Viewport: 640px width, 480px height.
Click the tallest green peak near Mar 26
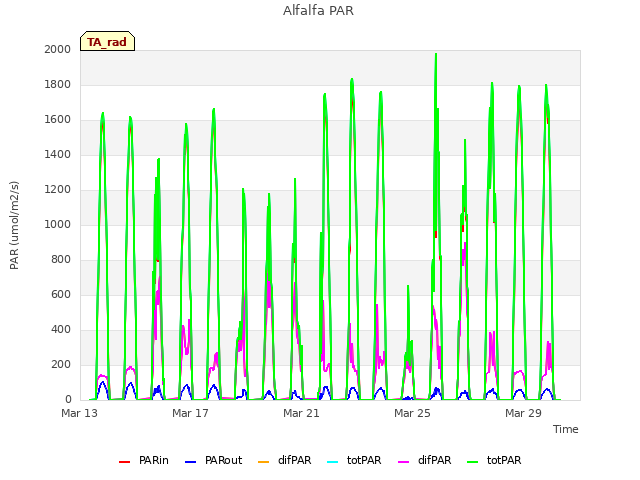(x=436, y=55)
